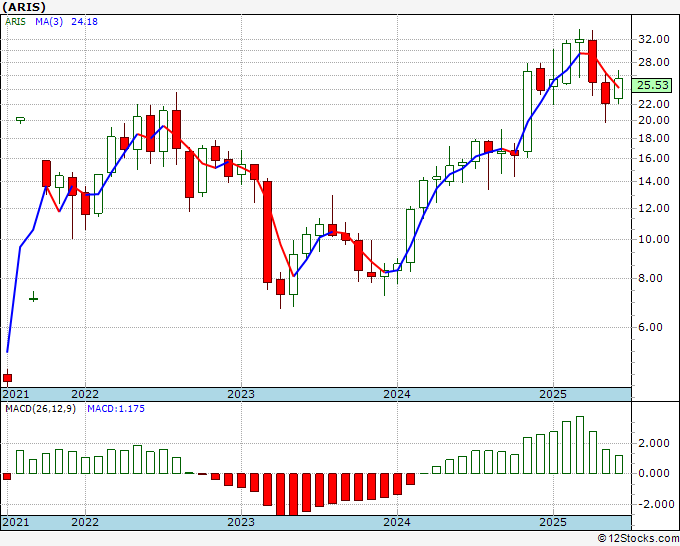Click 2023 on the MACD timeline
The image size is (680, 546).
241,522
